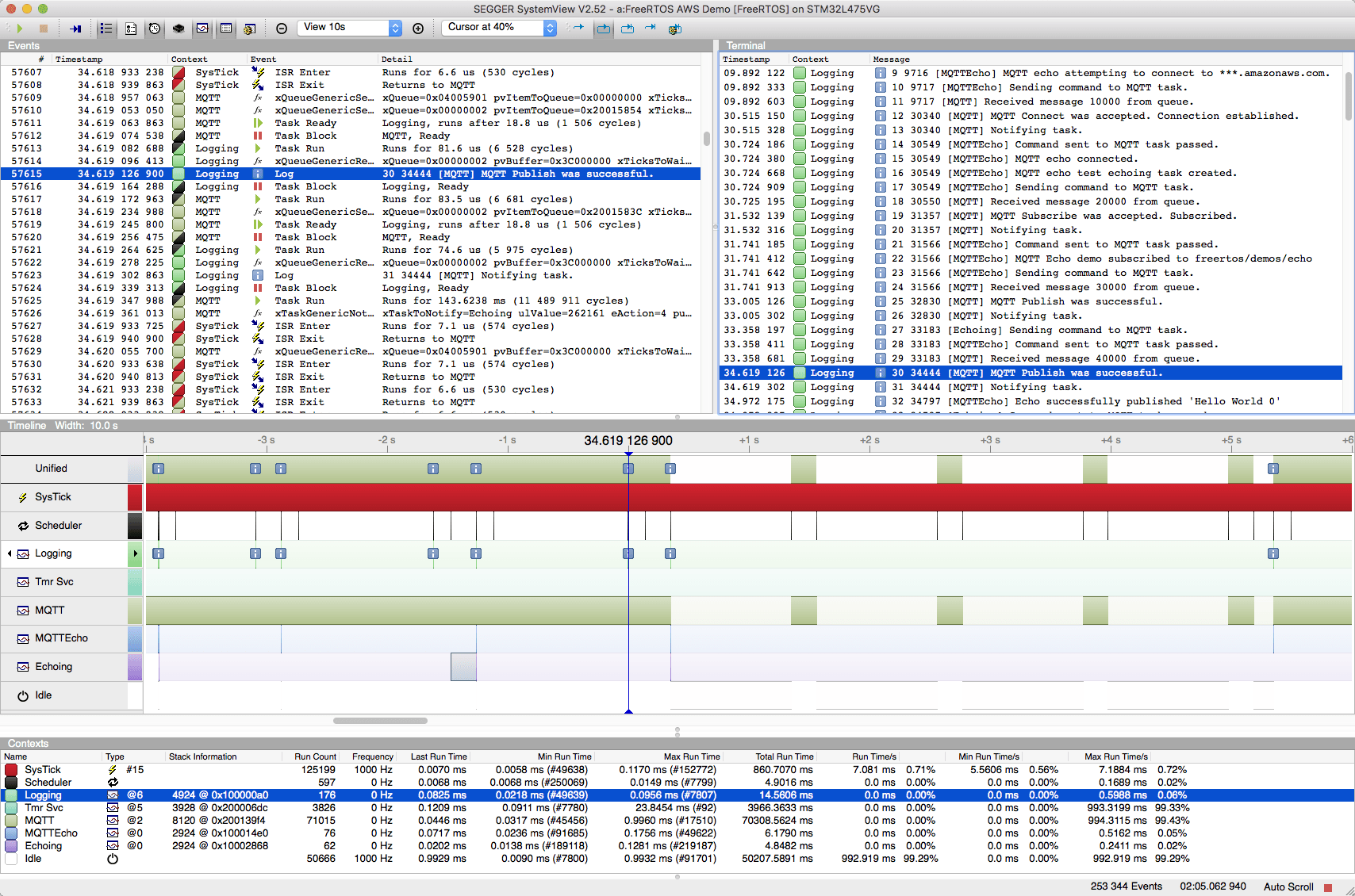Select the MQTTEcho row in Timeline
Screen dimensions: 1355x896
61,638
